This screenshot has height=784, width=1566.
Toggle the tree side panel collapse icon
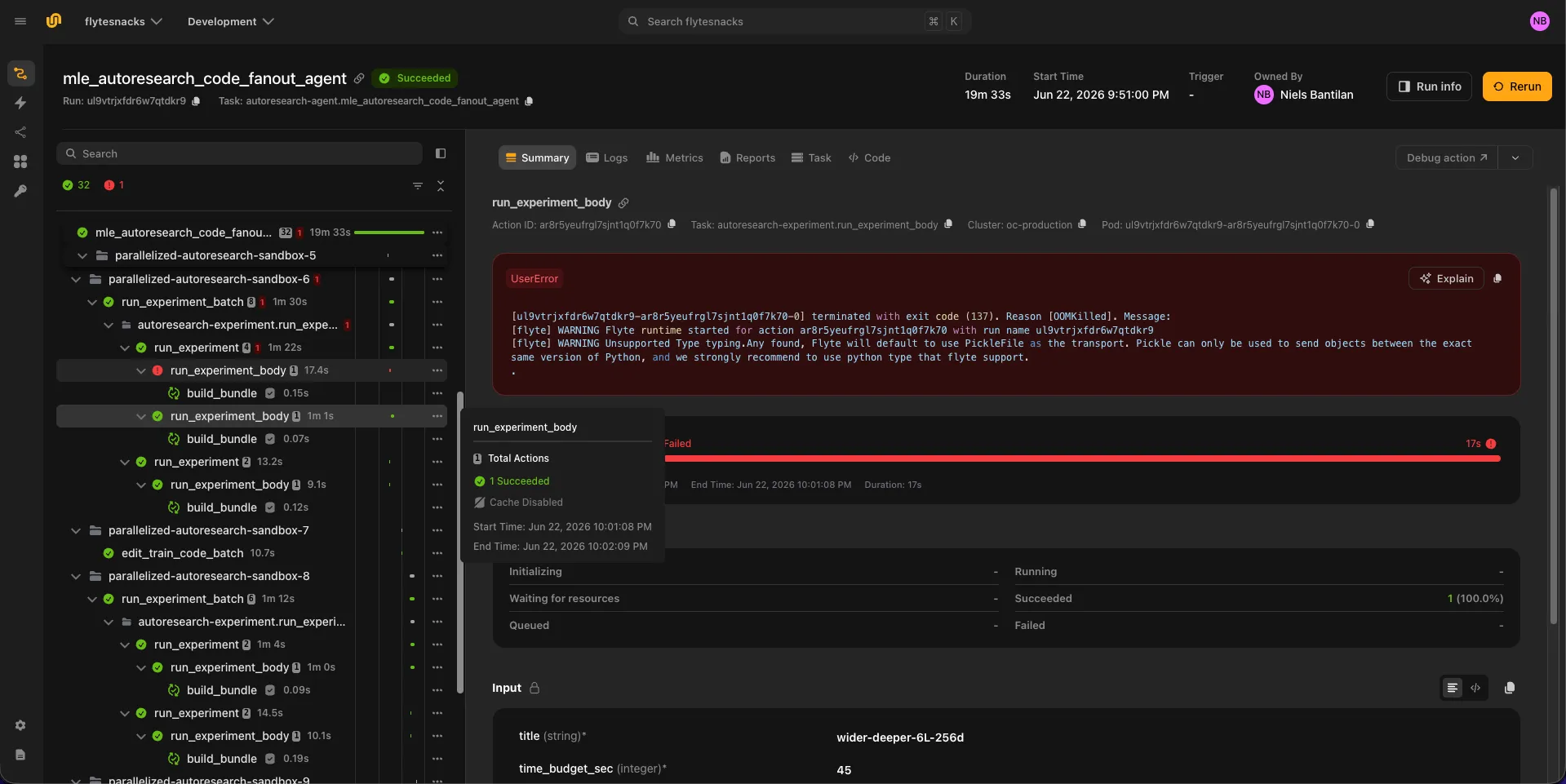point(441,153)
